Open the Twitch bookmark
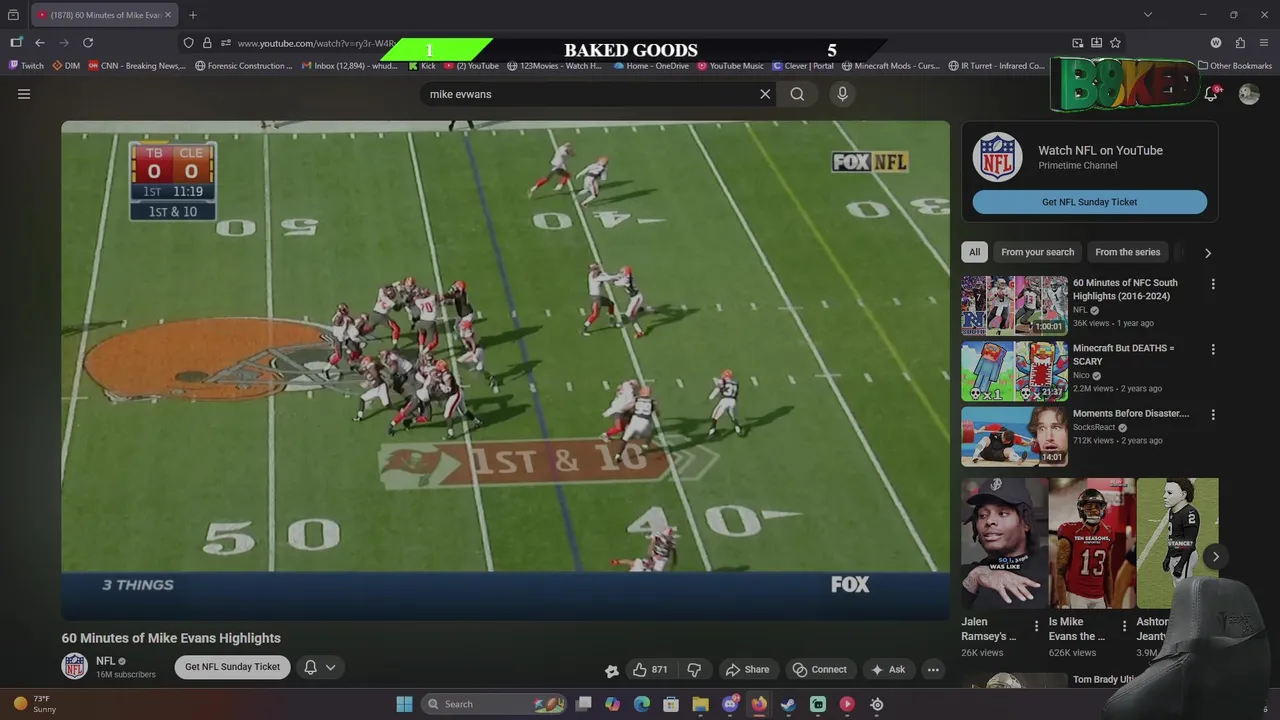Screen dimensions: 1280x720 (27, 66)
